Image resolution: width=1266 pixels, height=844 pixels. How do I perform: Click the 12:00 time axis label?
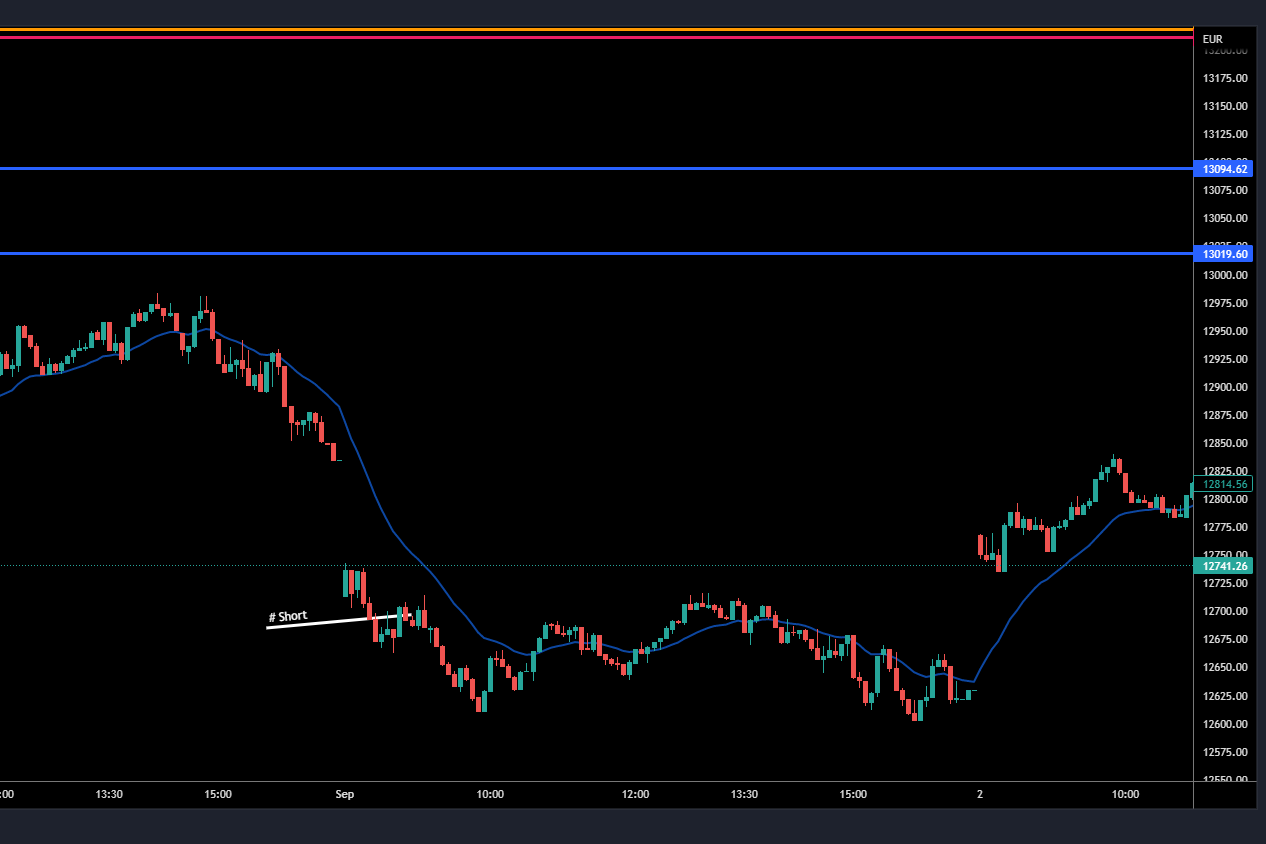(x=635, y=795)
